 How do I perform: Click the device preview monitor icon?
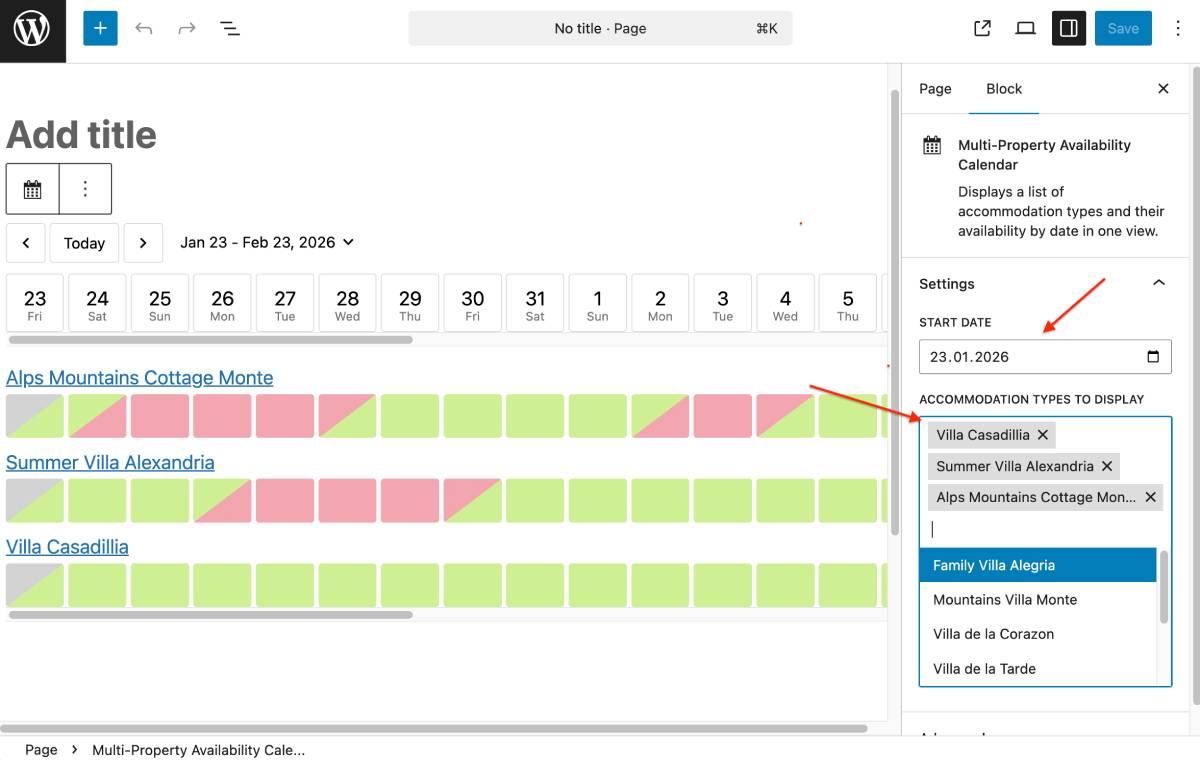click(1025, 28)
